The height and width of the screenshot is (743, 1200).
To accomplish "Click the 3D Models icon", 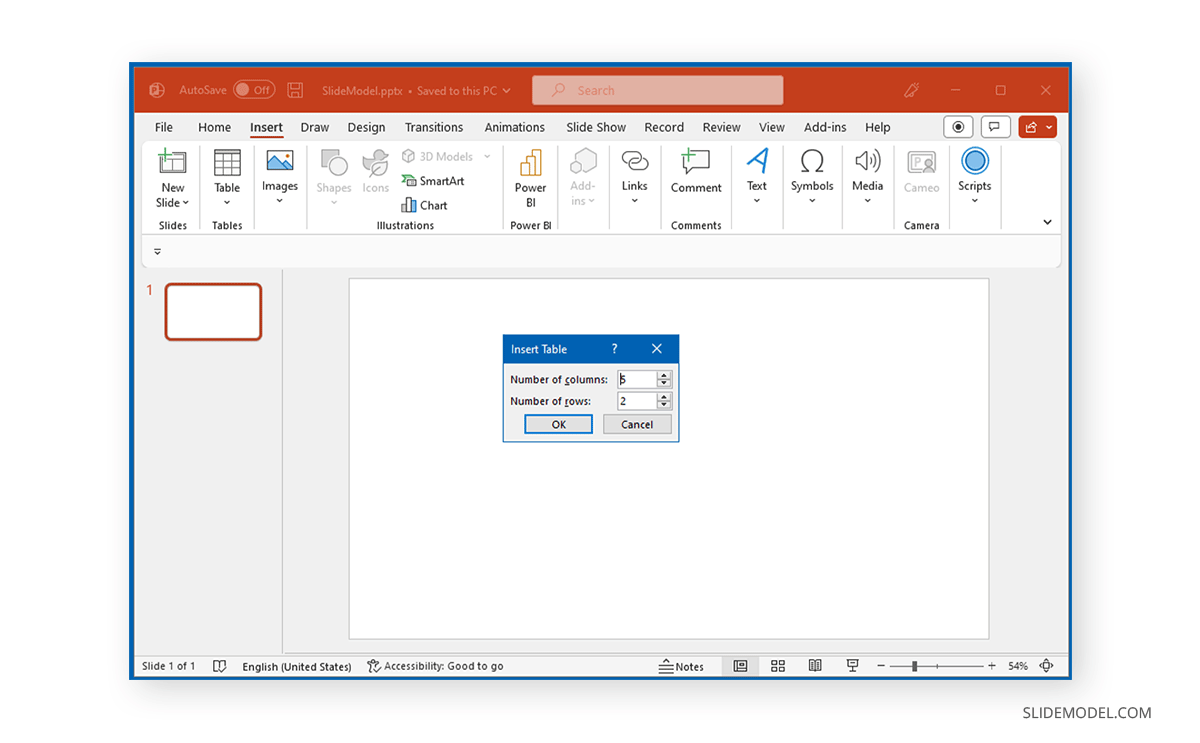I will coord(408,156).
